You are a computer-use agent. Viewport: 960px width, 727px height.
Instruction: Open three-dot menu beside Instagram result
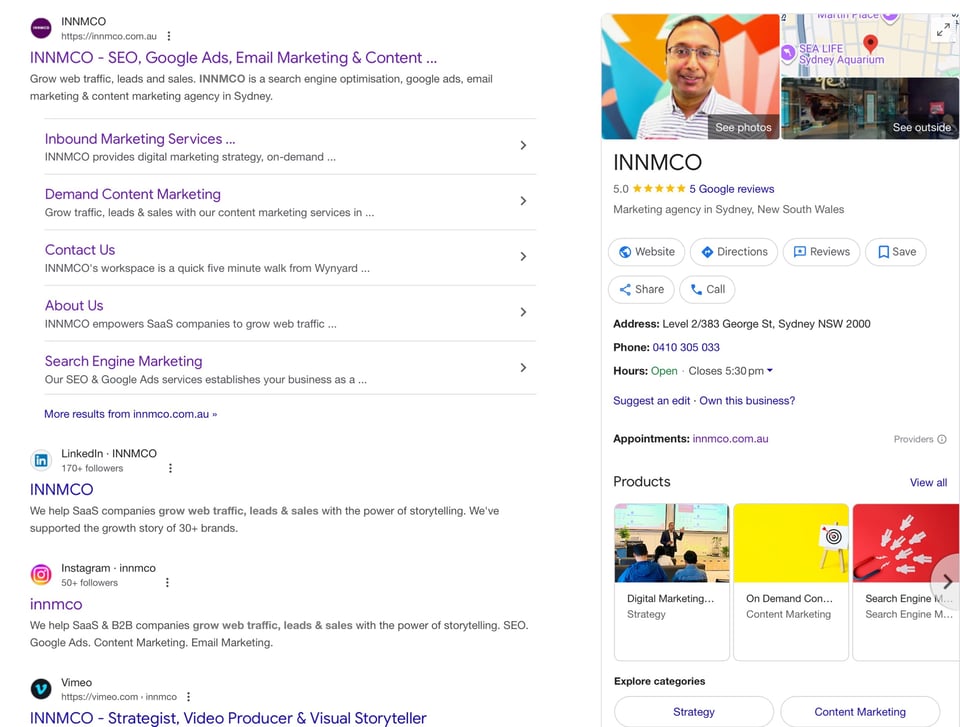[167, 582]
